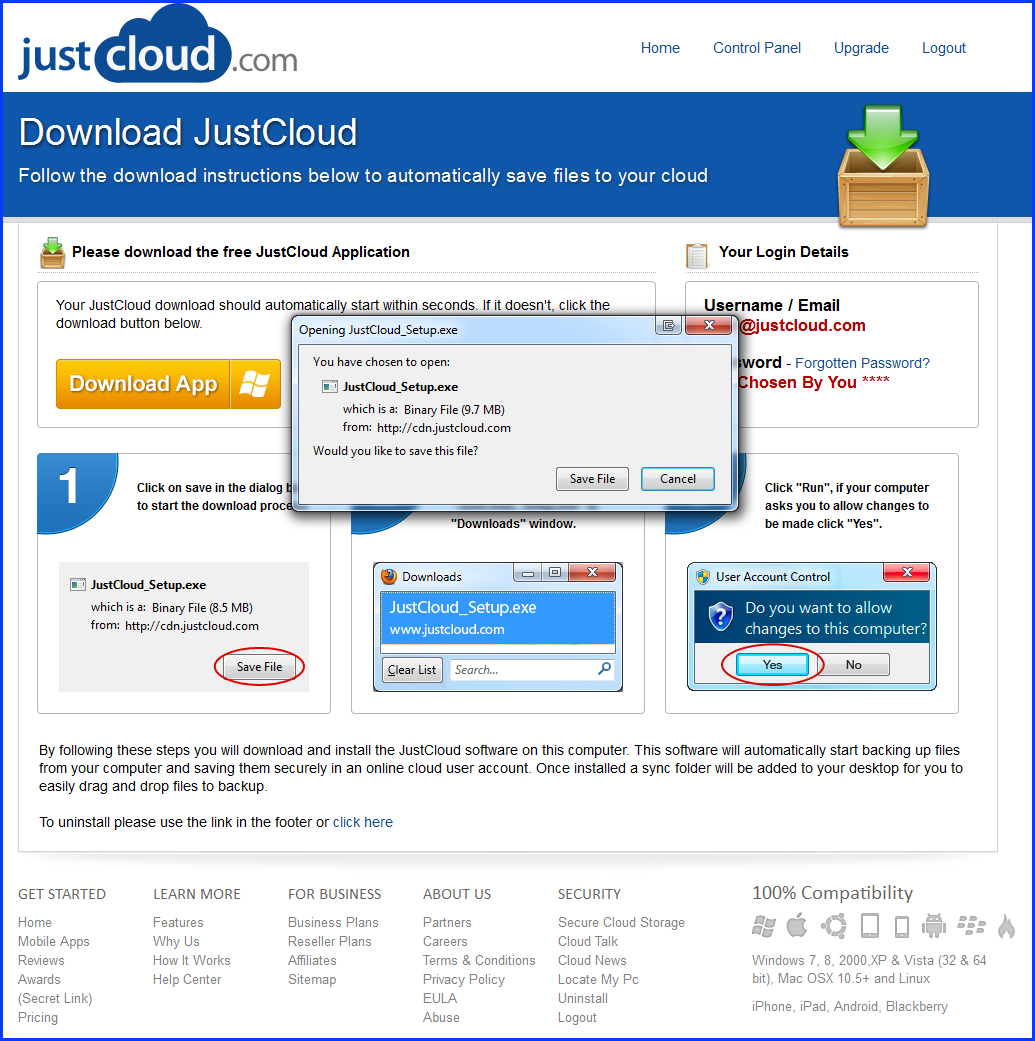Open Reviews footer link

[x=41, y=960]
